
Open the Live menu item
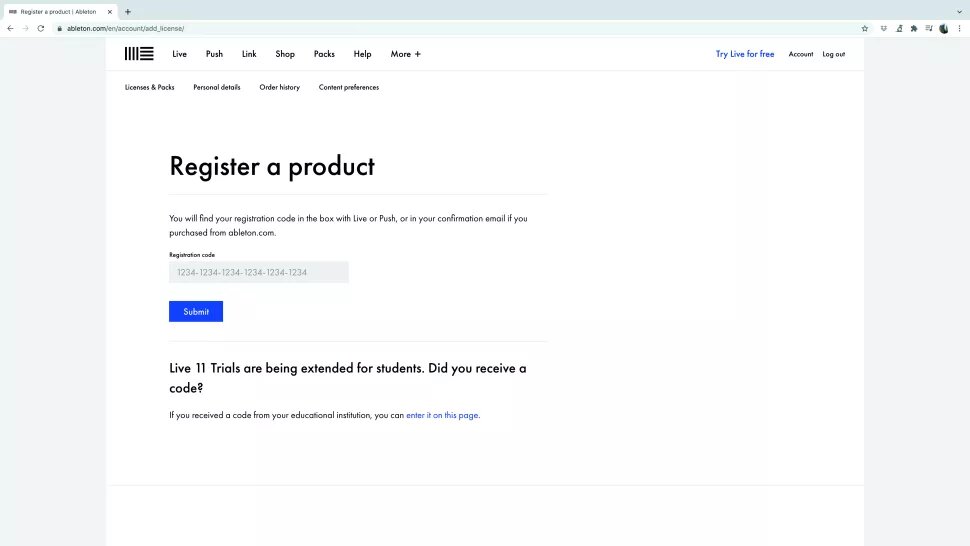pos(179,54)
